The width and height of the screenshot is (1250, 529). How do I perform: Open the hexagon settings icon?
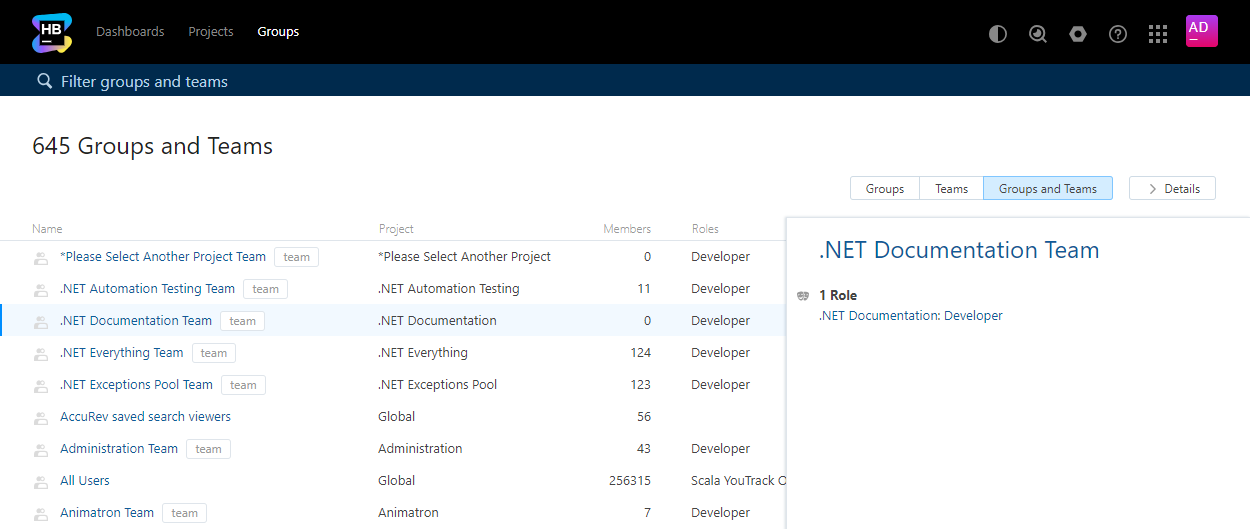pyautogui.click(x=1077, y=34)
